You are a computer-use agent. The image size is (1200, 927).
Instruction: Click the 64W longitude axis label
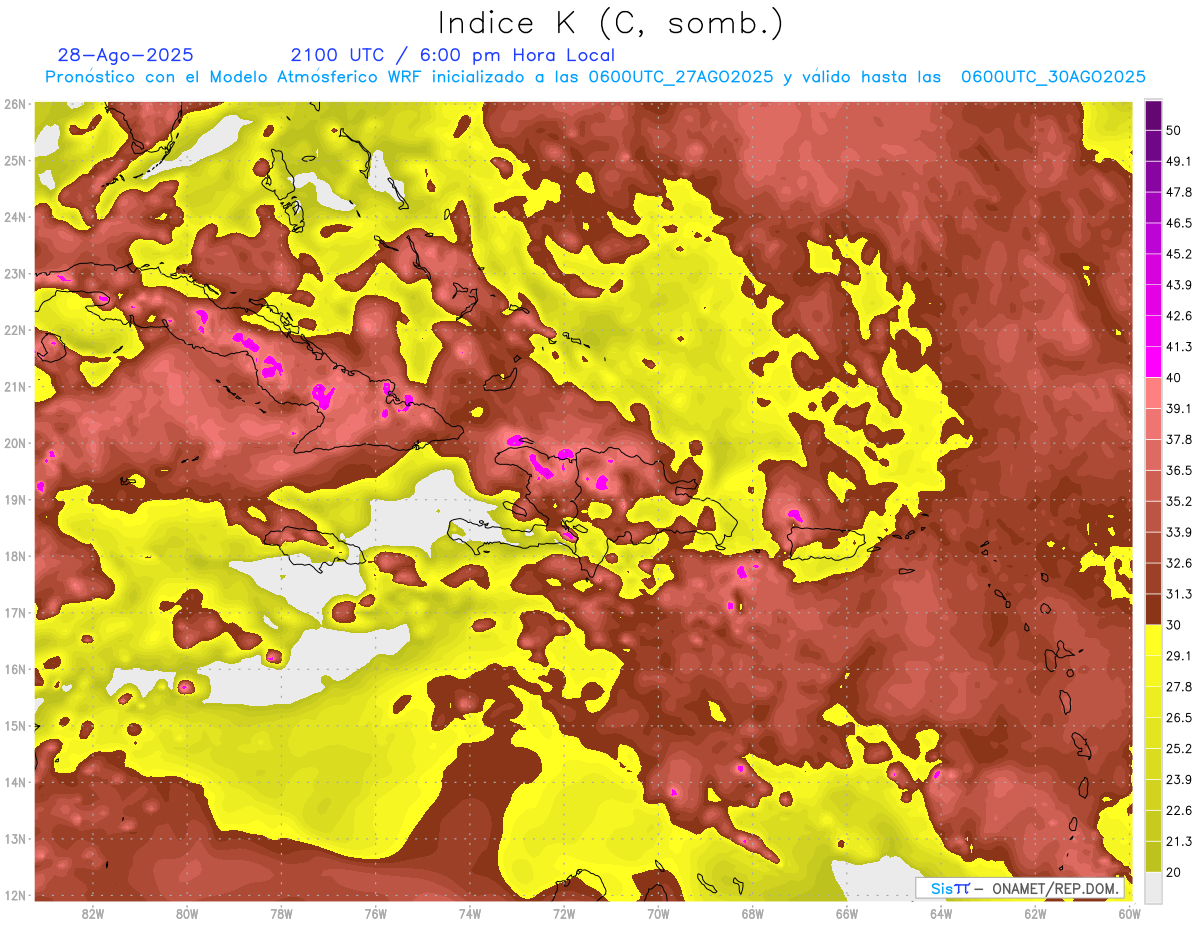coord(941,913)
